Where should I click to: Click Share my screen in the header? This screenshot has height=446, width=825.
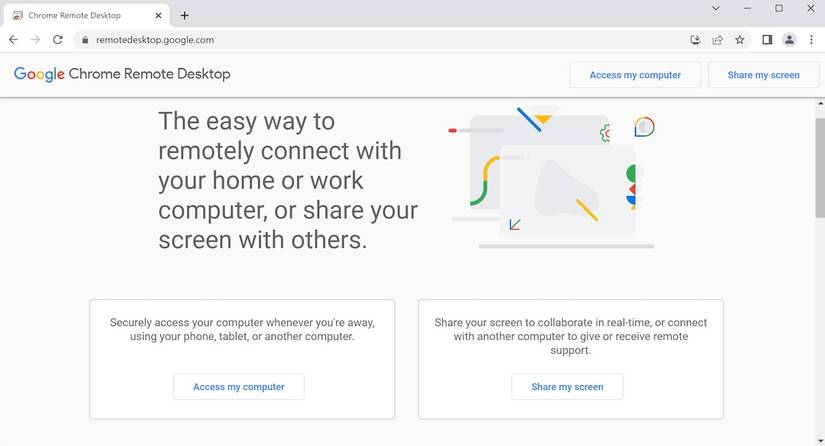[763, 75]
